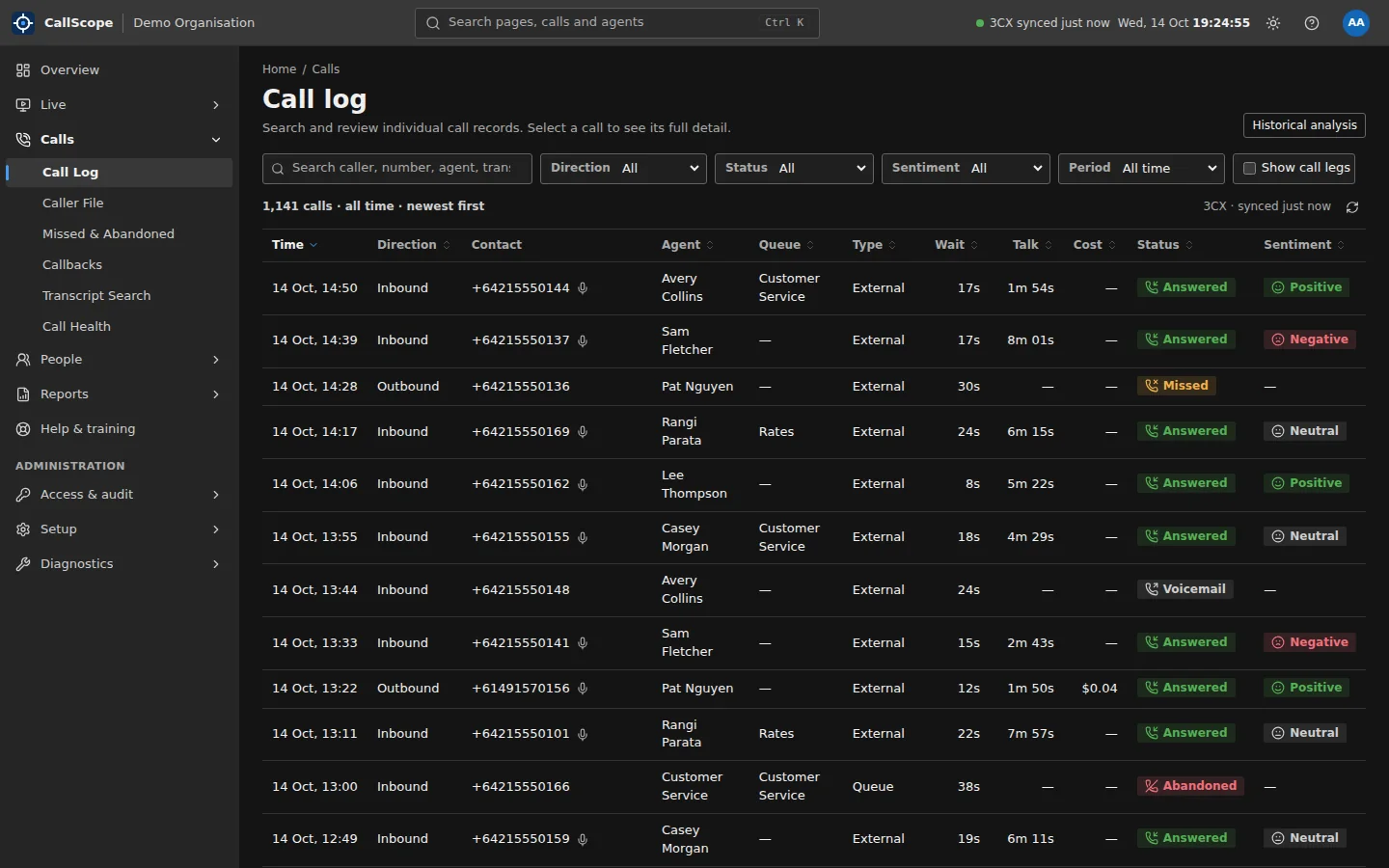Click the caller, number, agent search field
This screenshot has width=1389, height=868.
click(397, 169)
